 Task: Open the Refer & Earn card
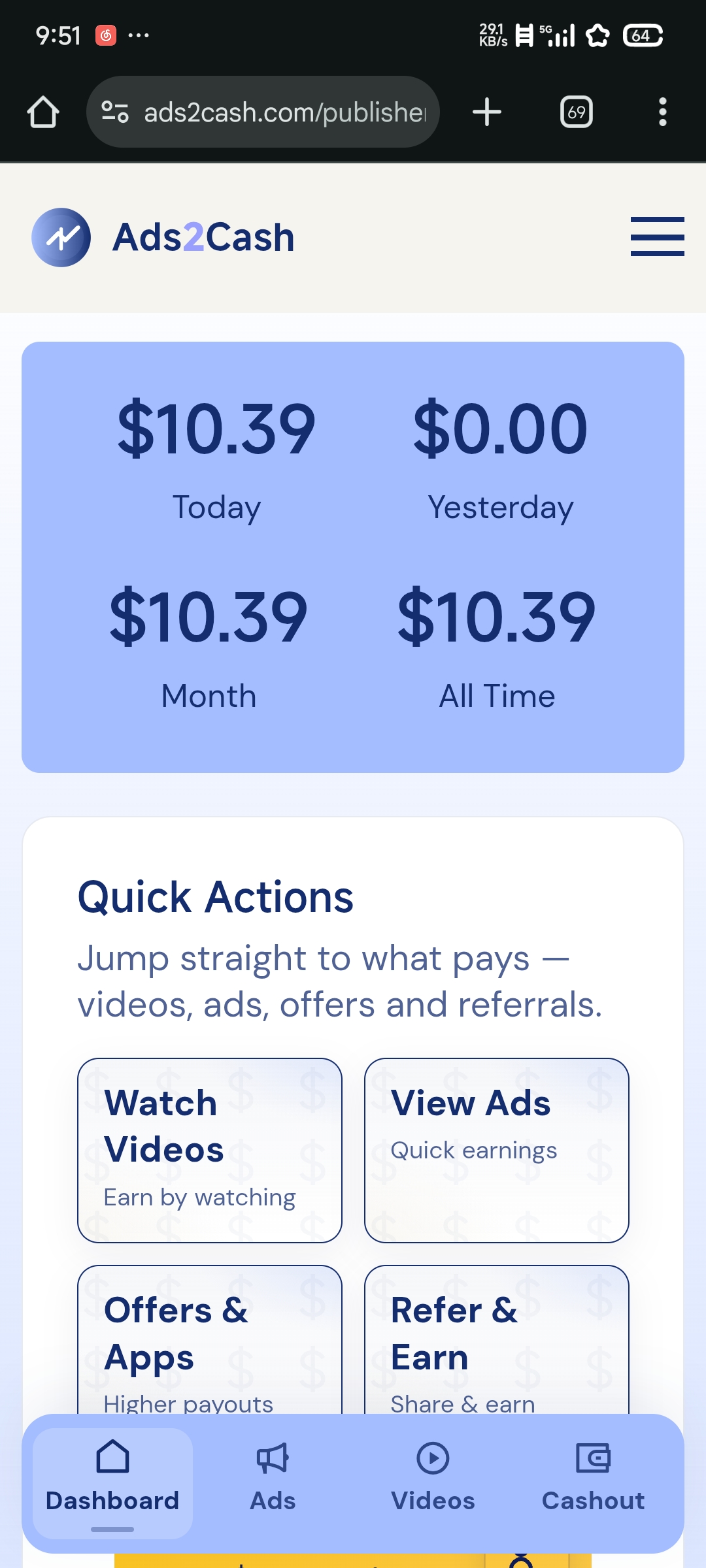point(497,1341)
